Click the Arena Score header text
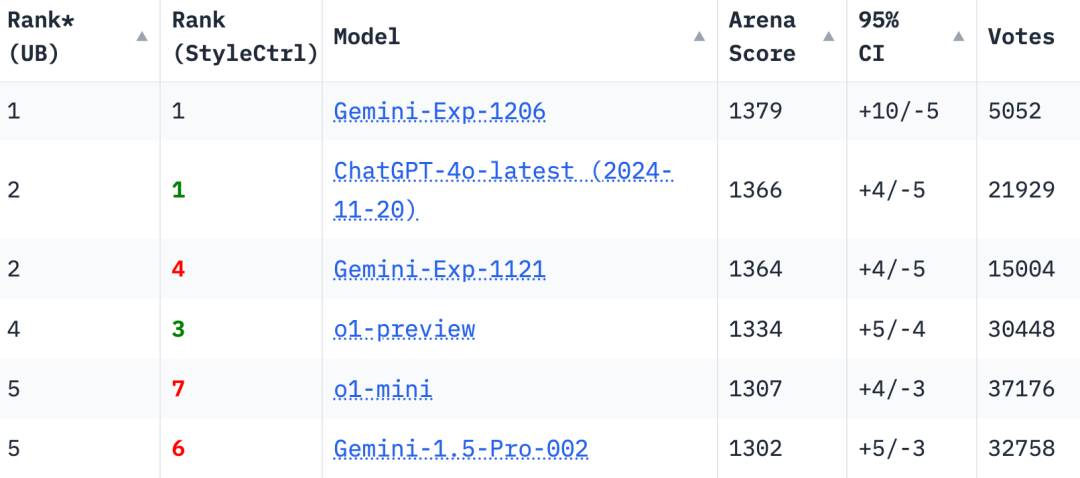 (762, 37)
